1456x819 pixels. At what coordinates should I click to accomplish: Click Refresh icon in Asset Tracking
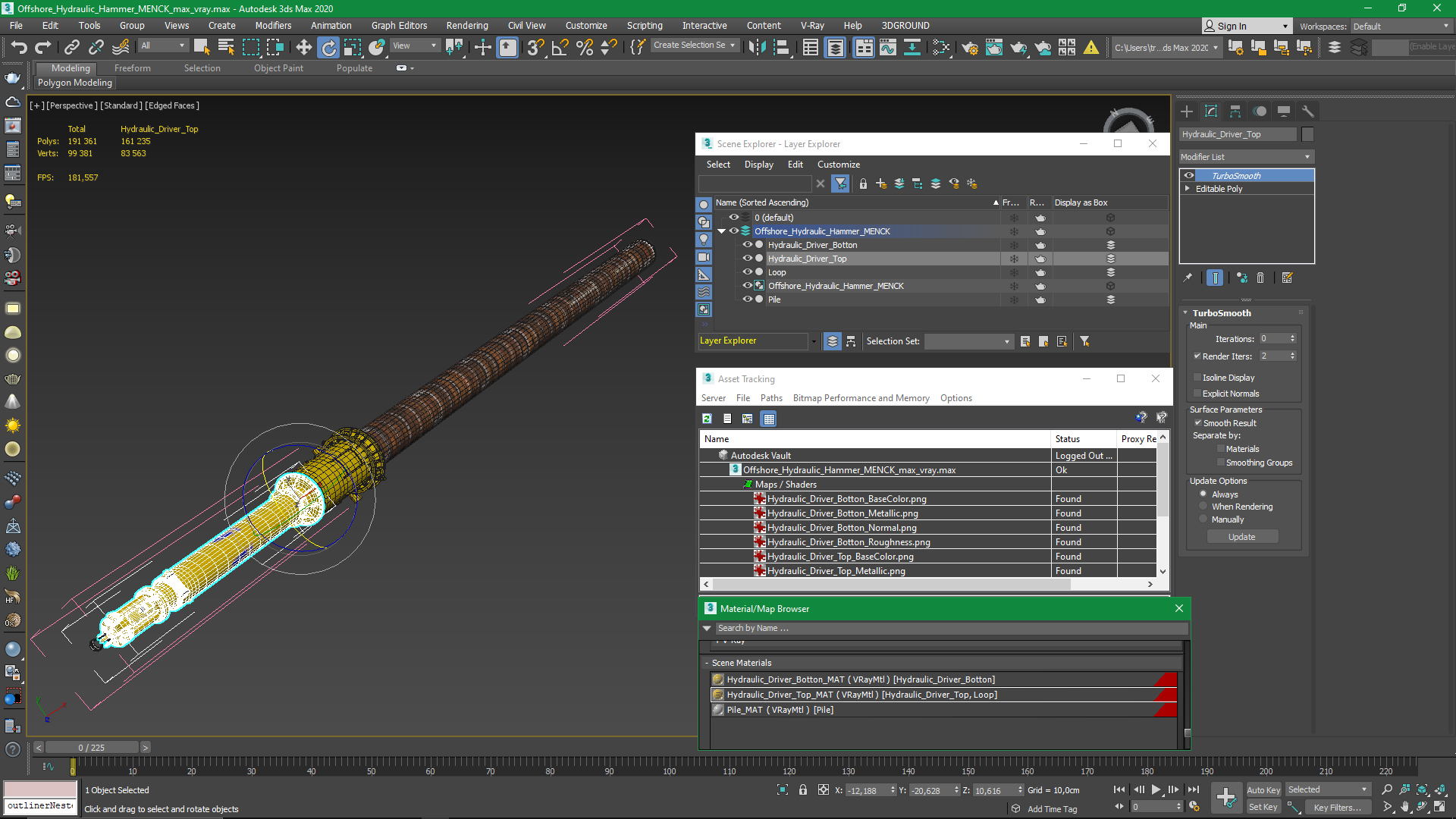click(x=707, y=419)
